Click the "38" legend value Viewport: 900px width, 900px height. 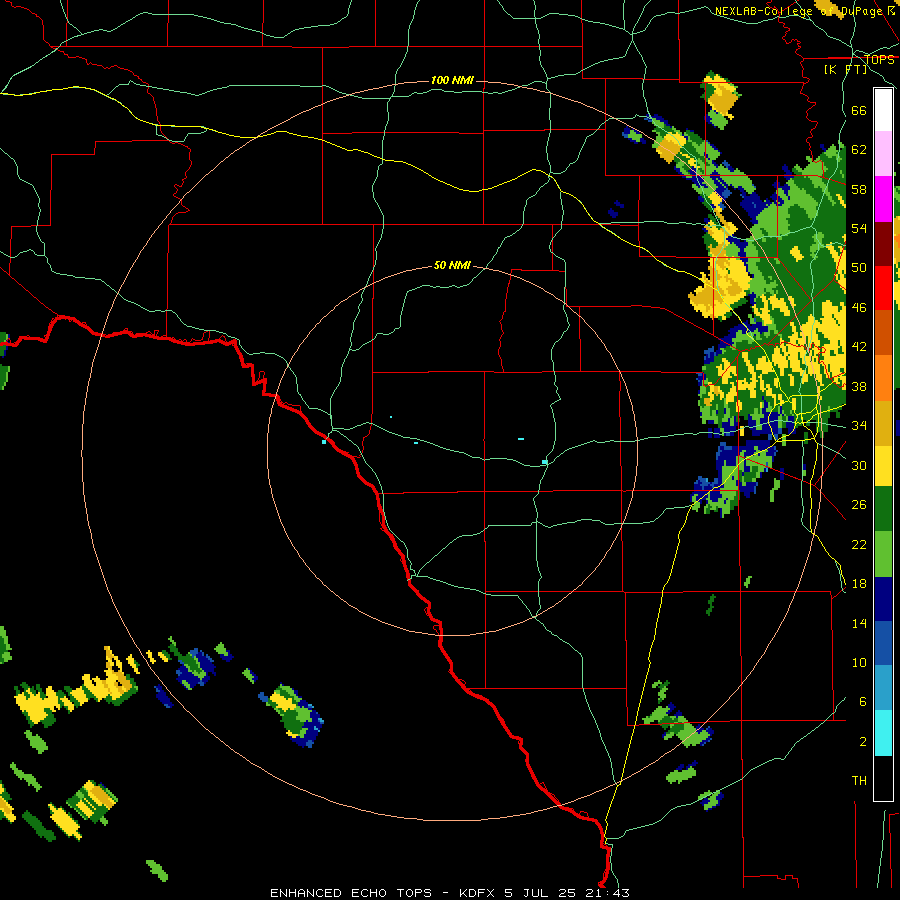tap(859, 386)
